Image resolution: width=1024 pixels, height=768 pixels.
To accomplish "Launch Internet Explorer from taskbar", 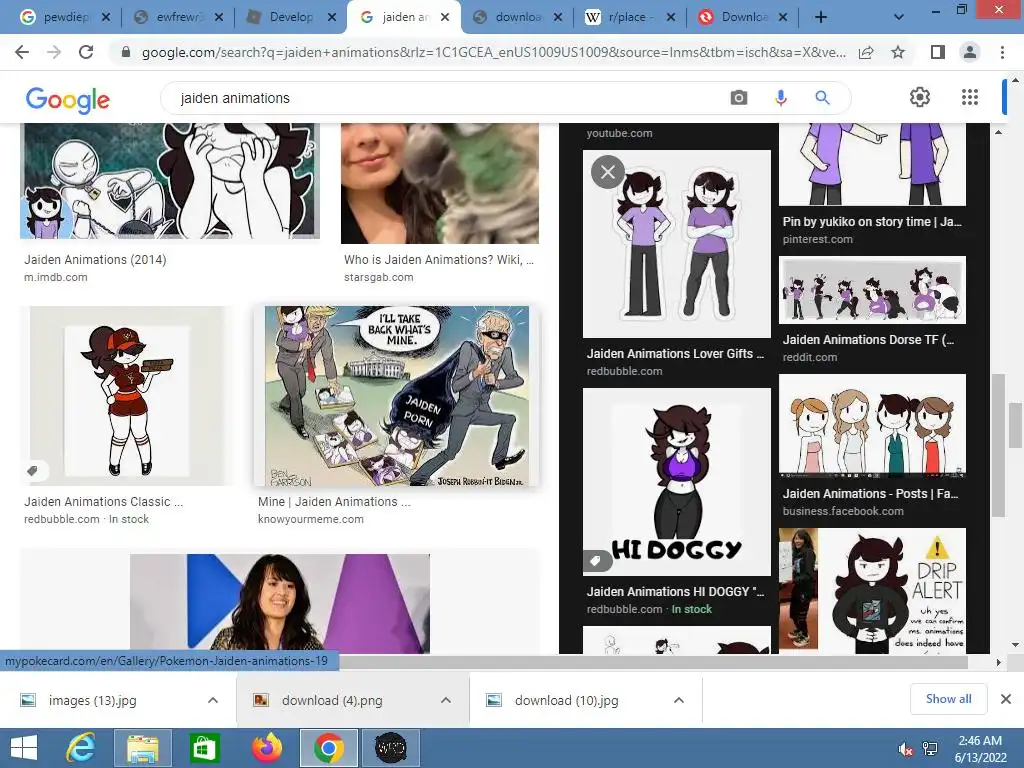I will [x=81, y=748].
